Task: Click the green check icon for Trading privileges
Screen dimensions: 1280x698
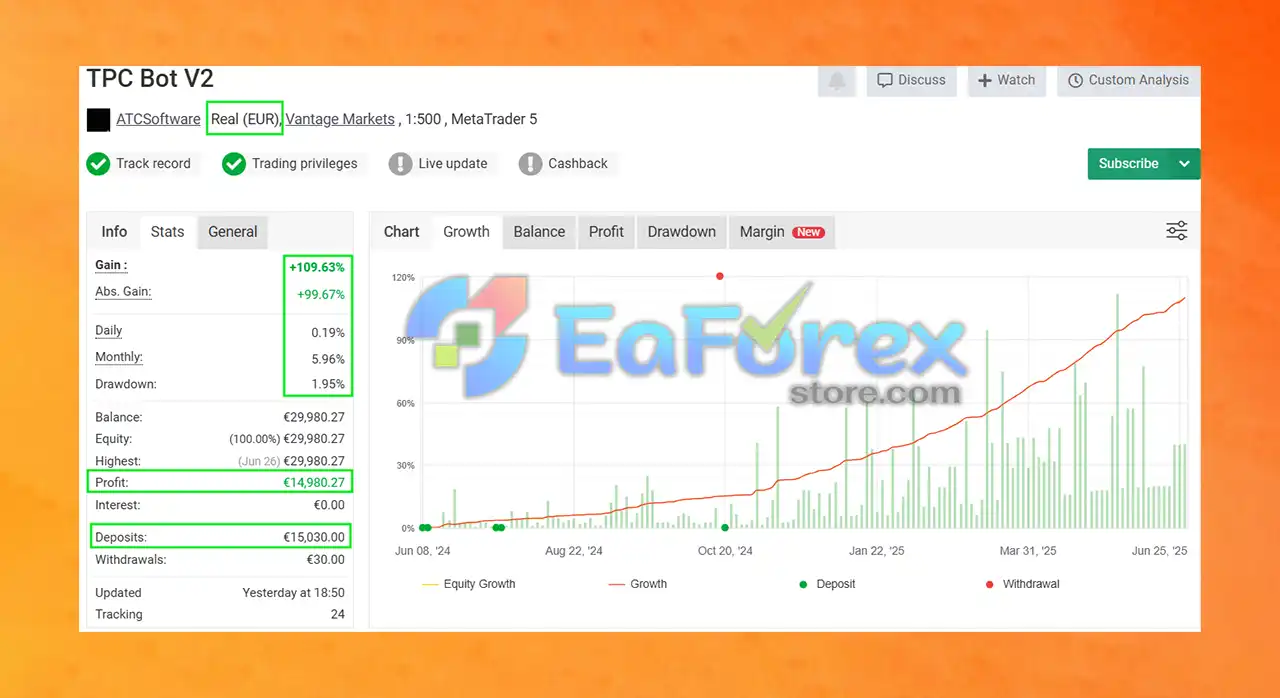Action: (x=234, y=164)
